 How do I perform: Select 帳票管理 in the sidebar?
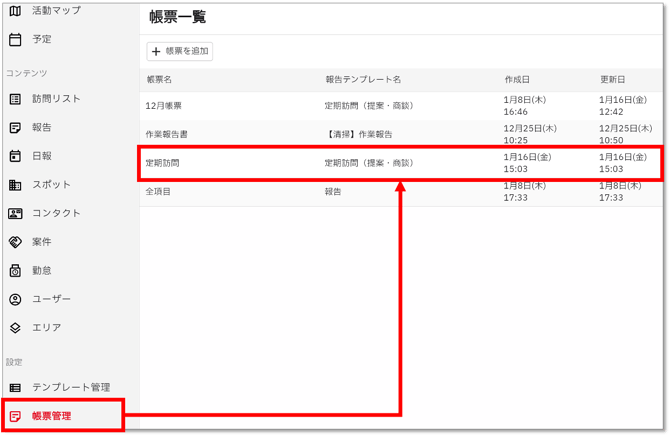point(51,416)
